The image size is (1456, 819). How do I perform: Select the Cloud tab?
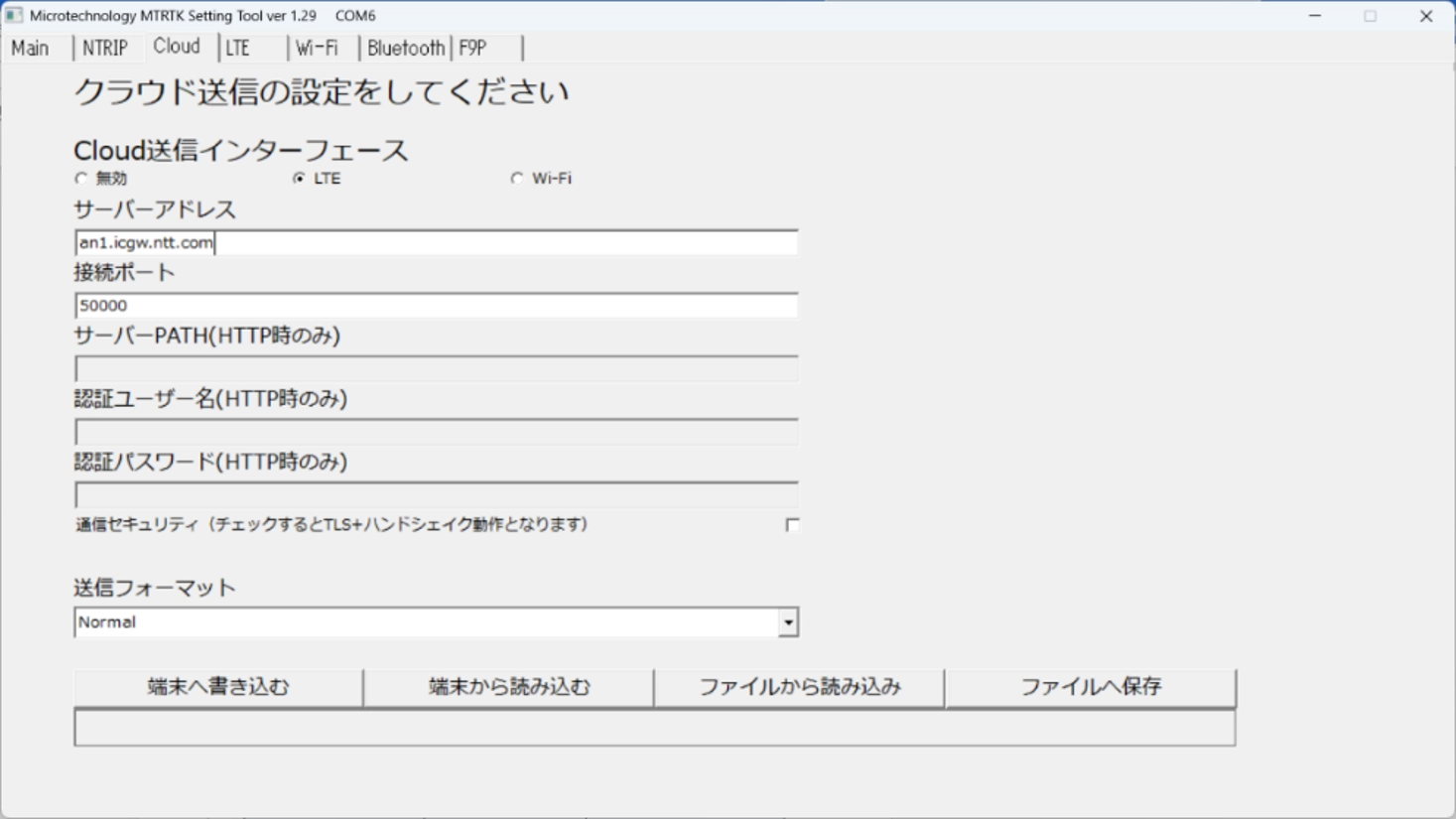177,47
